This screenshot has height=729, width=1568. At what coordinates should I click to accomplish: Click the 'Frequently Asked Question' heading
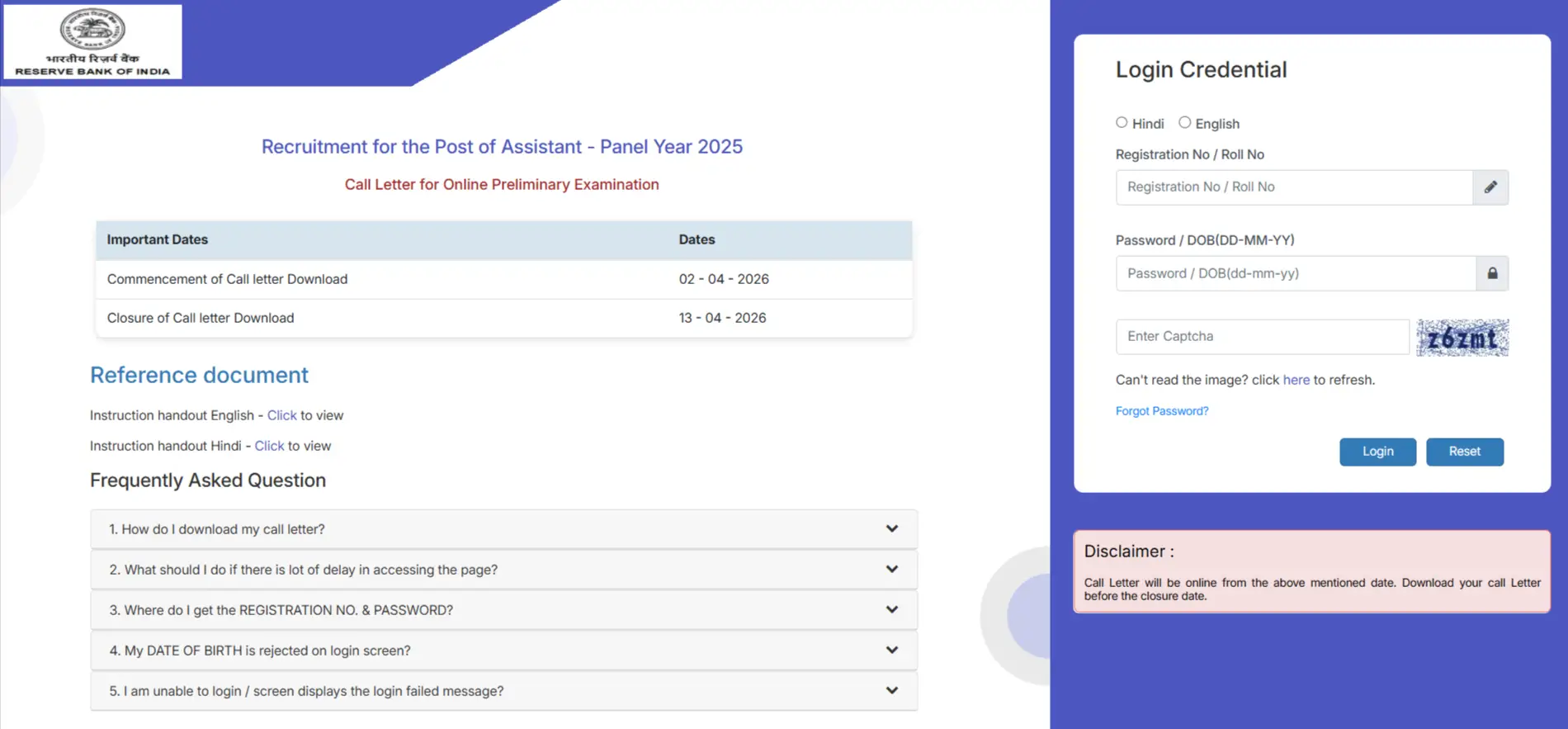point(208,480)
